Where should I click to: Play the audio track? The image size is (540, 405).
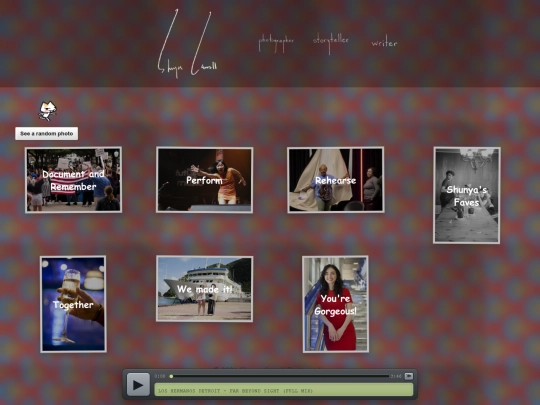pos(138,385)
